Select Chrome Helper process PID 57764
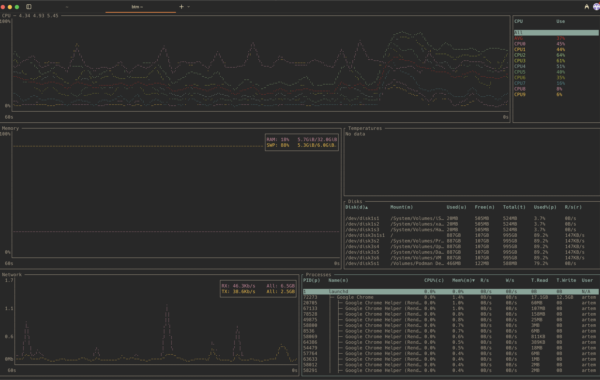Viewport: 600px width, 380px height. (451, 354)
